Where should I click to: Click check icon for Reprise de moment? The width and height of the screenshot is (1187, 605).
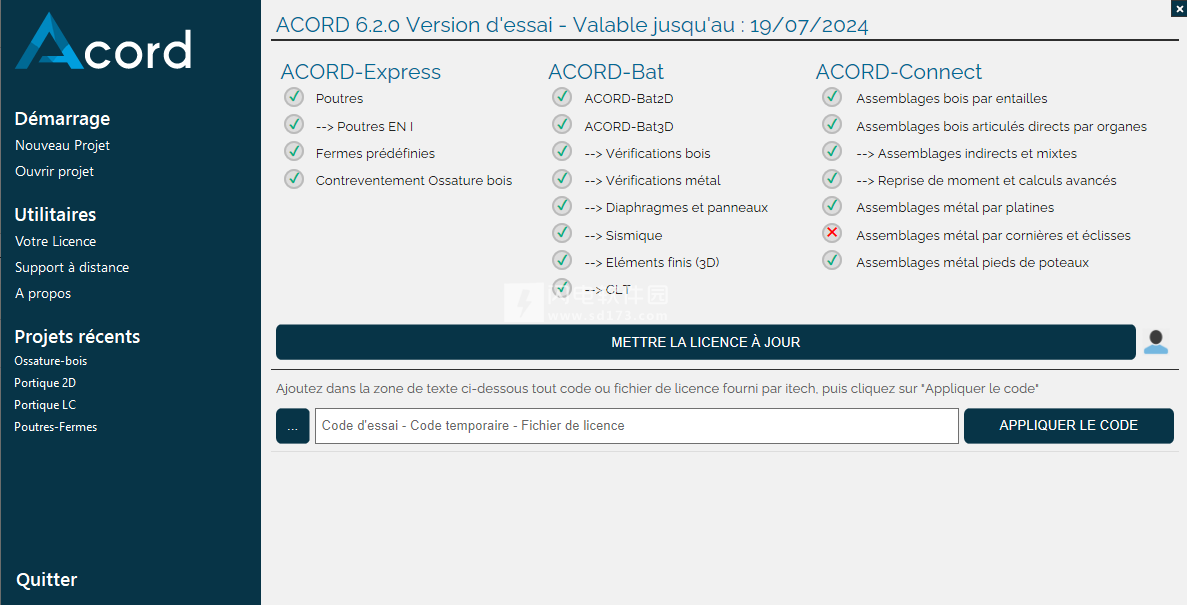tap(832, 179)
